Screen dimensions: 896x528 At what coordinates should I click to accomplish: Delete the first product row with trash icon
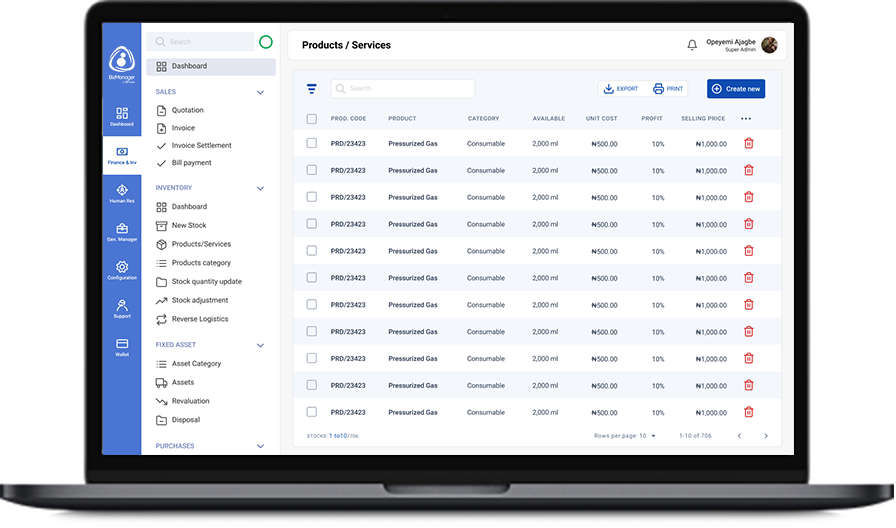click(x=749, y=144)
